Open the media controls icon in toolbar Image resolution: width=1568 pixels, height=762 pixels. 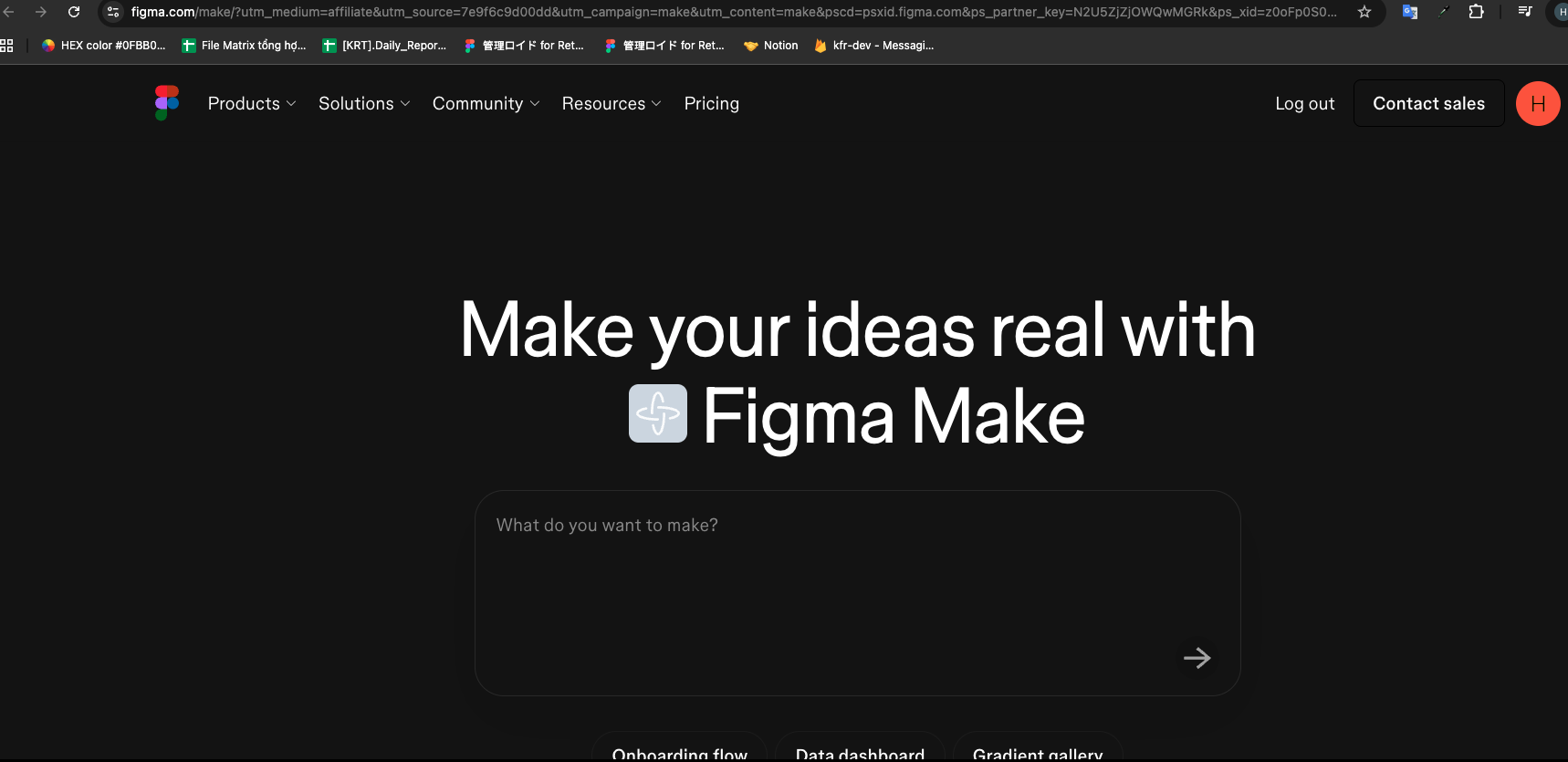click(x=1524, y=12)
